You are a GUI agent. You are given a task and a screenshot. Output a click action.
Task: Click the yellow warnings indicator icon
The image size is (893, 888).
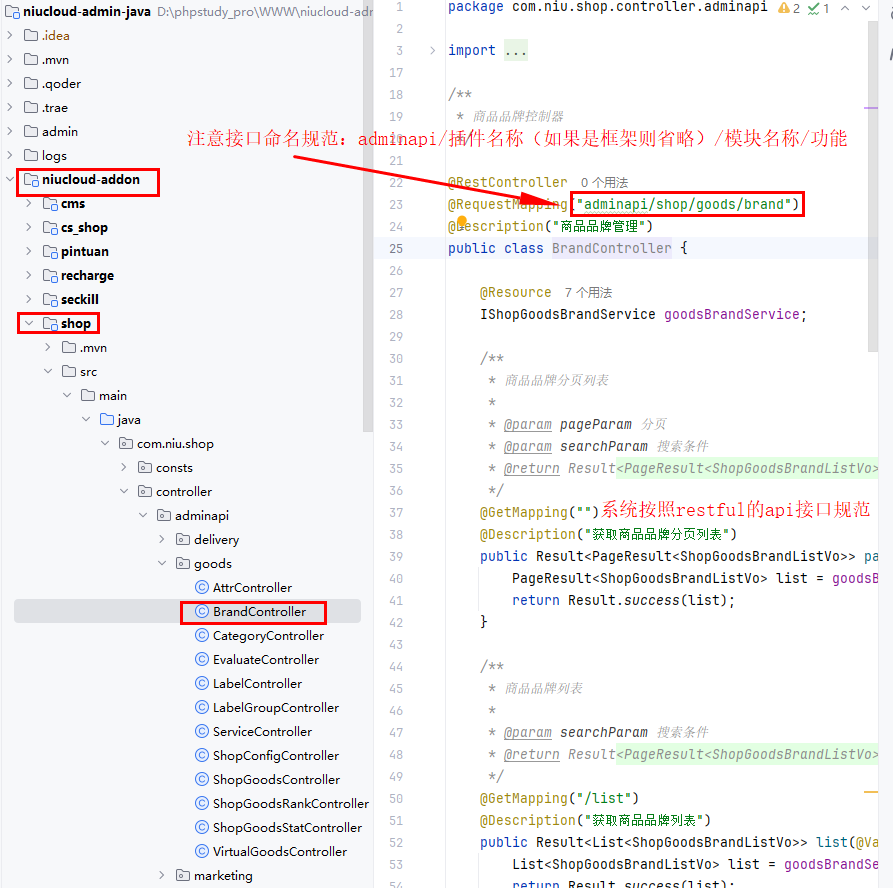784,8
